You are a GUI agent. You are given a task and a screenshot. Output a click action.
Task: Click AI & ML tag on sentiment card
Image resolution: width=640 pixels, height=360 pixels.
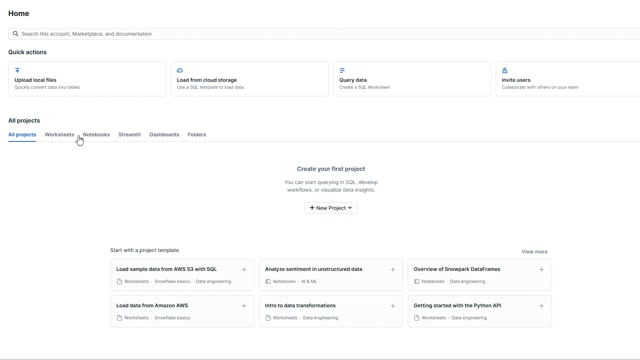point(309,282)
